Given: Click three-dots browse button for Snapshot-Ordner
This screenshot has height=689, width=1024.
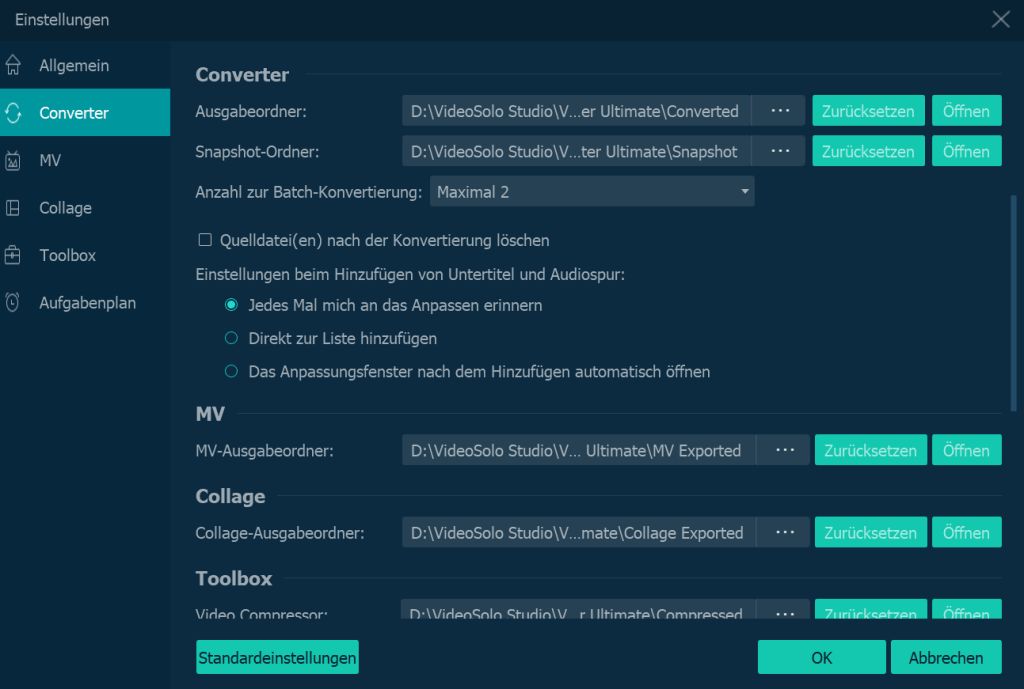Looking at the screenshot, I should coord(778,151).
